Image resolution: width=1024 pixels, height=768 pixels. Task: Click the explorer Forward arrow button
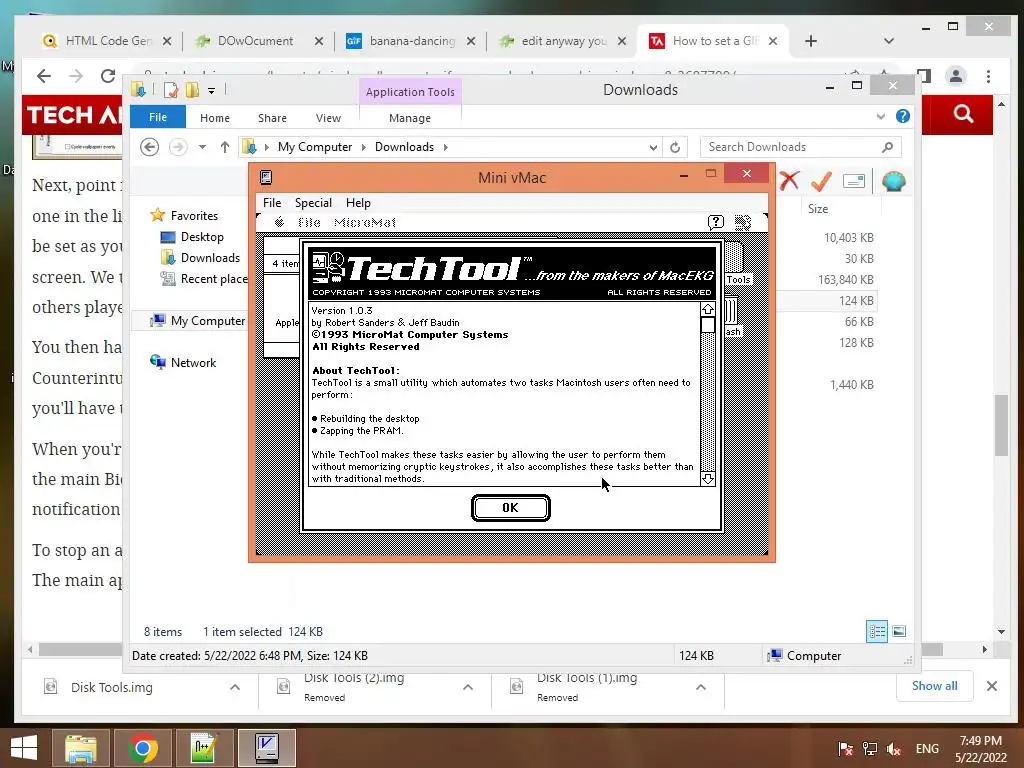178,147
